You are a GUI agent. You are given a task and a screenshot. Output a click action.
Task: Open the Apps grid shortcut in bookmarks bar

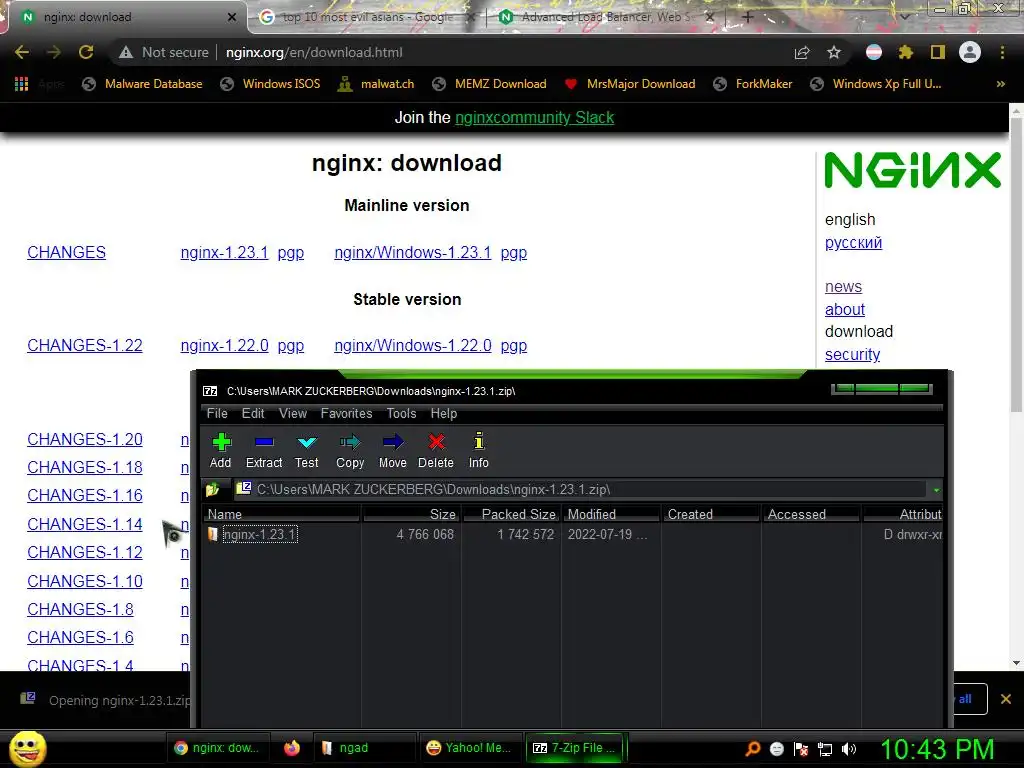[x=22, y=84]
